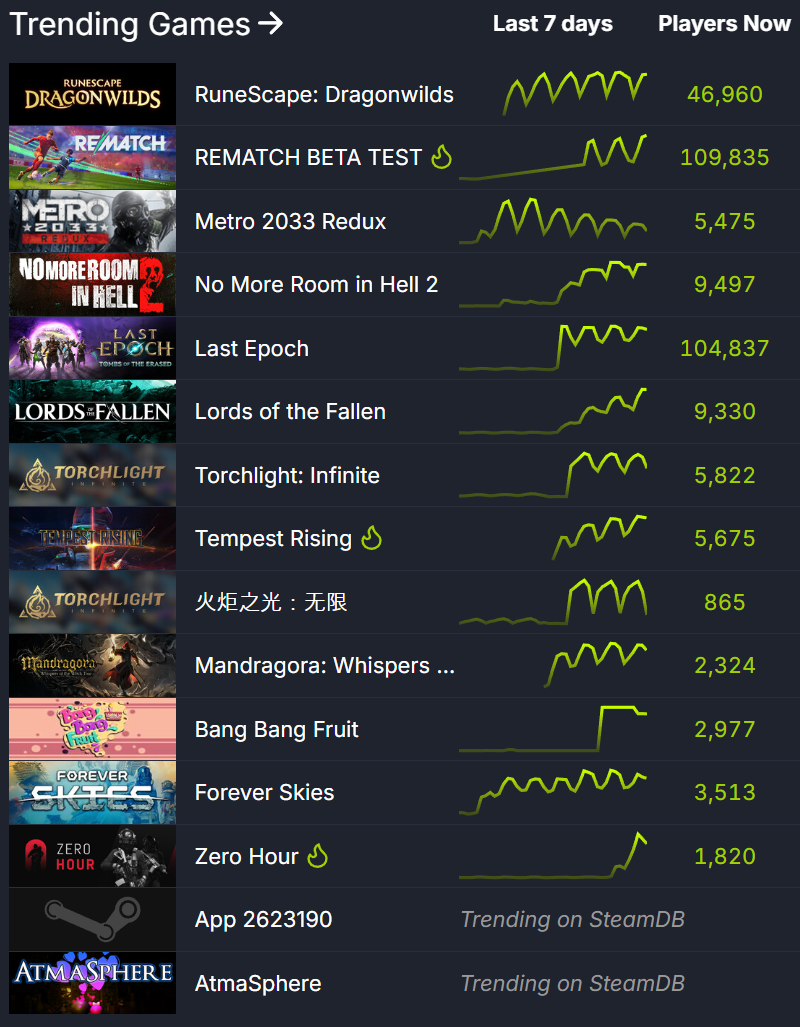Viewport: 800px width, 1027px height.
Task: Select the Torchlight: Infinite game title
Action: [288, 475]
